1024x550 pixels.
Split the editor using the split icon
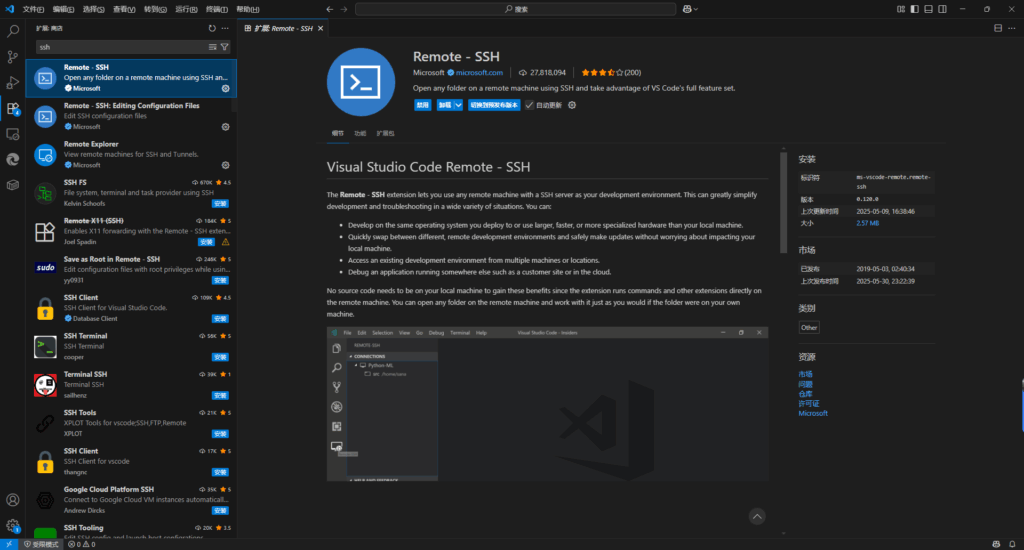click(998, 28)
